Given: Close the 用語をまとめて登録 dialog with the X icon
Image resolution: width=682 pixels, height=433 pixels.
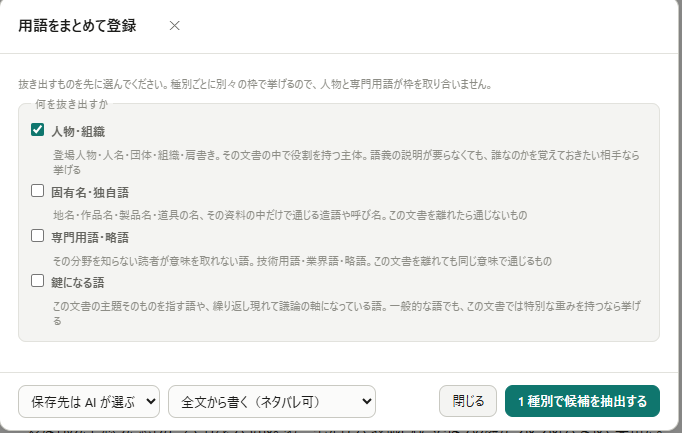Looking at the screenshot, I should (174, 26).
